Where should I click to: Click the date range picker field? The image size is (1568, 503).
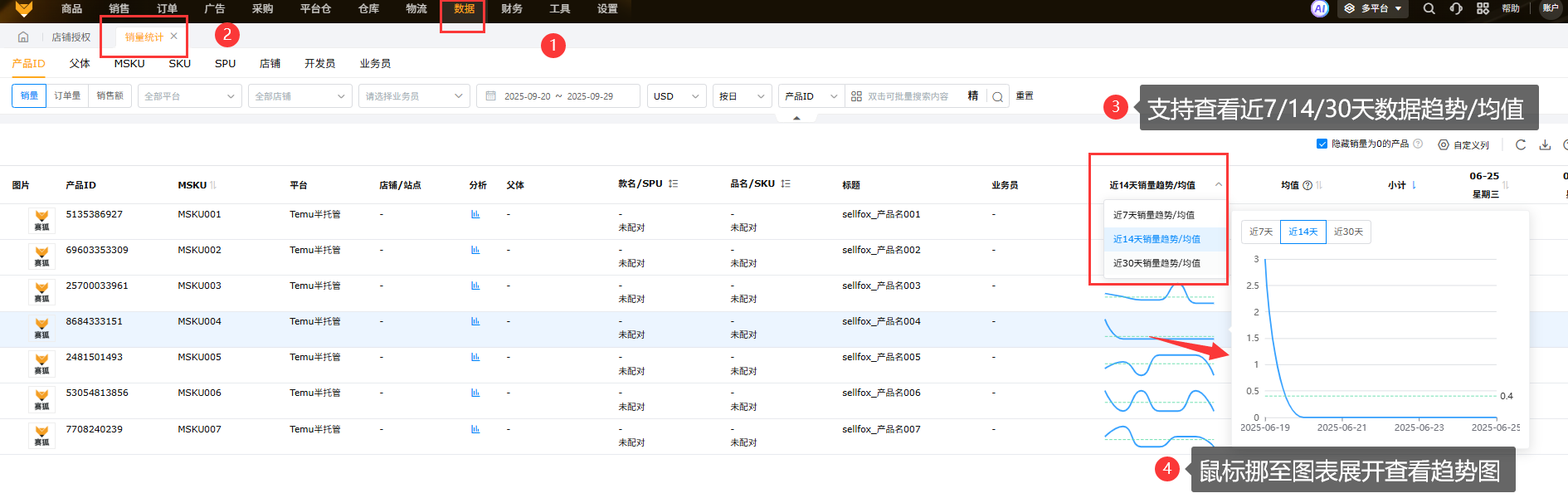pos(558,96)
